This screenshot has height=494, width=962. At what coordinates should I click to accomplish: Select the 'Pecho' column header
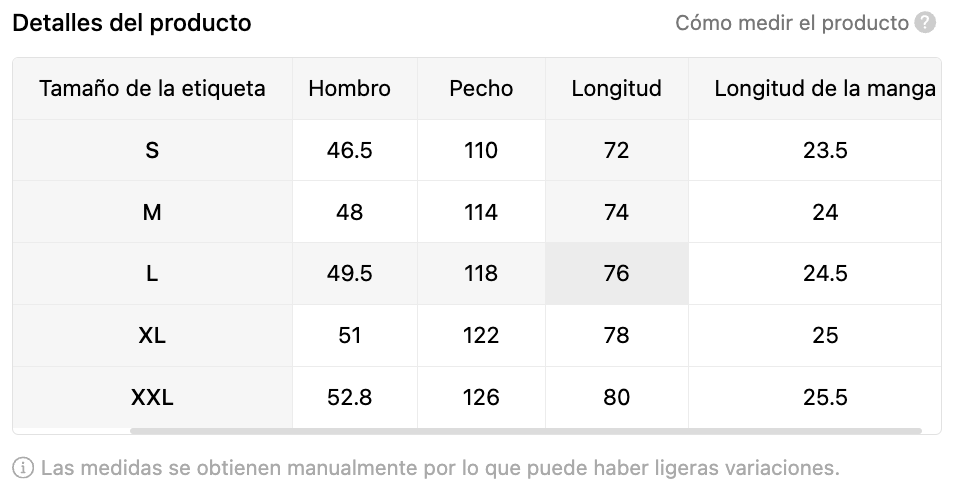point(481,89)
